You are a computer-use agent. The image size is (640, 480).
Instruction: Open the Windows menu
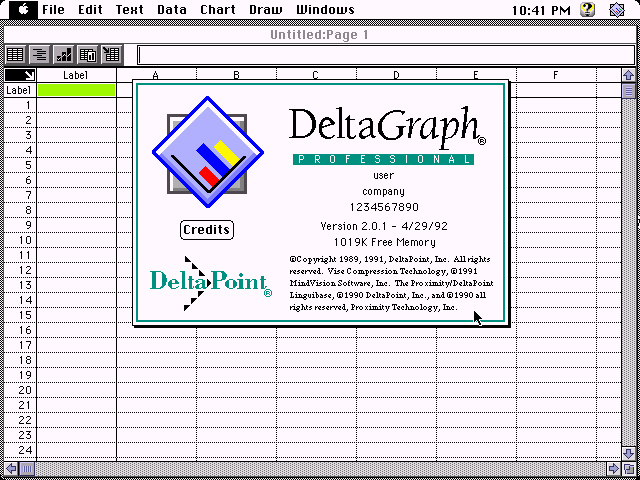(325, 10)
